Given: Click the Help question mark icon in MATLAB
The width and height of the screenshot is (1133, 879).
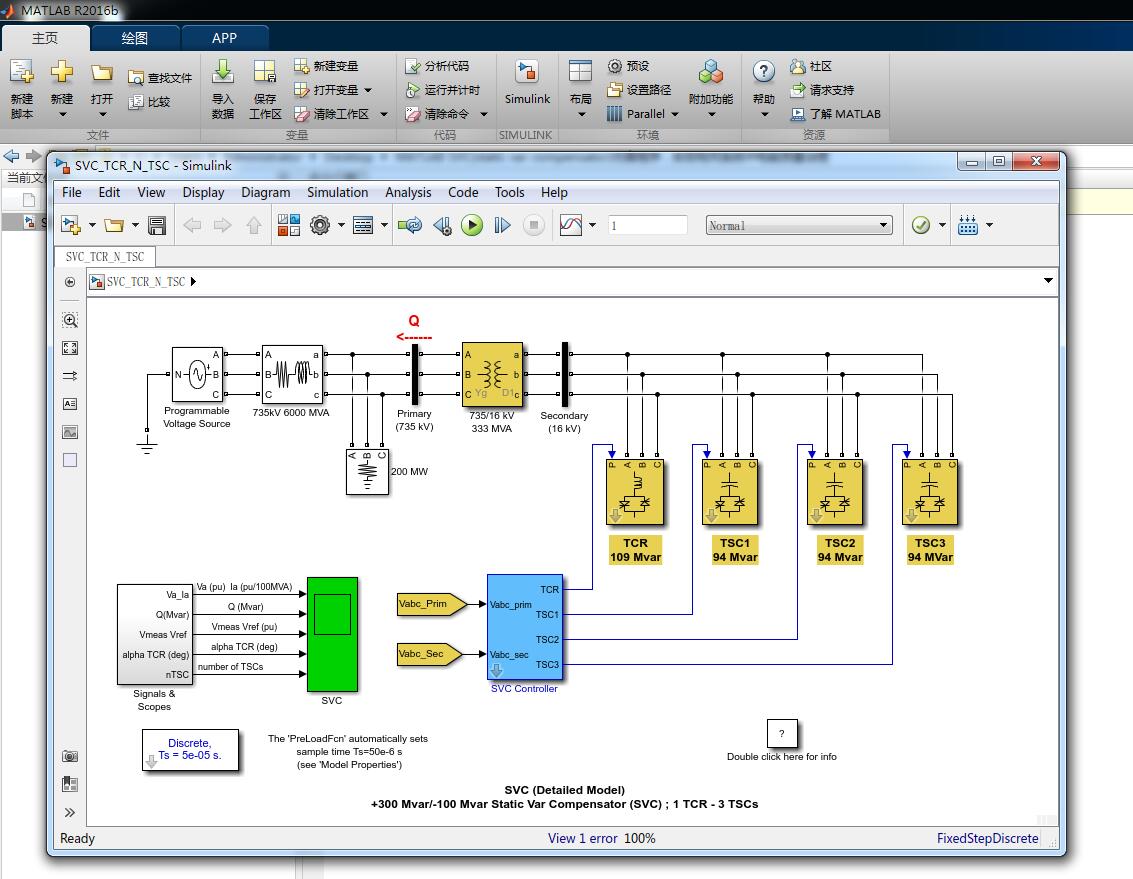Looking at the screenshot, I should pyautogui.click(x=764, y=88).
